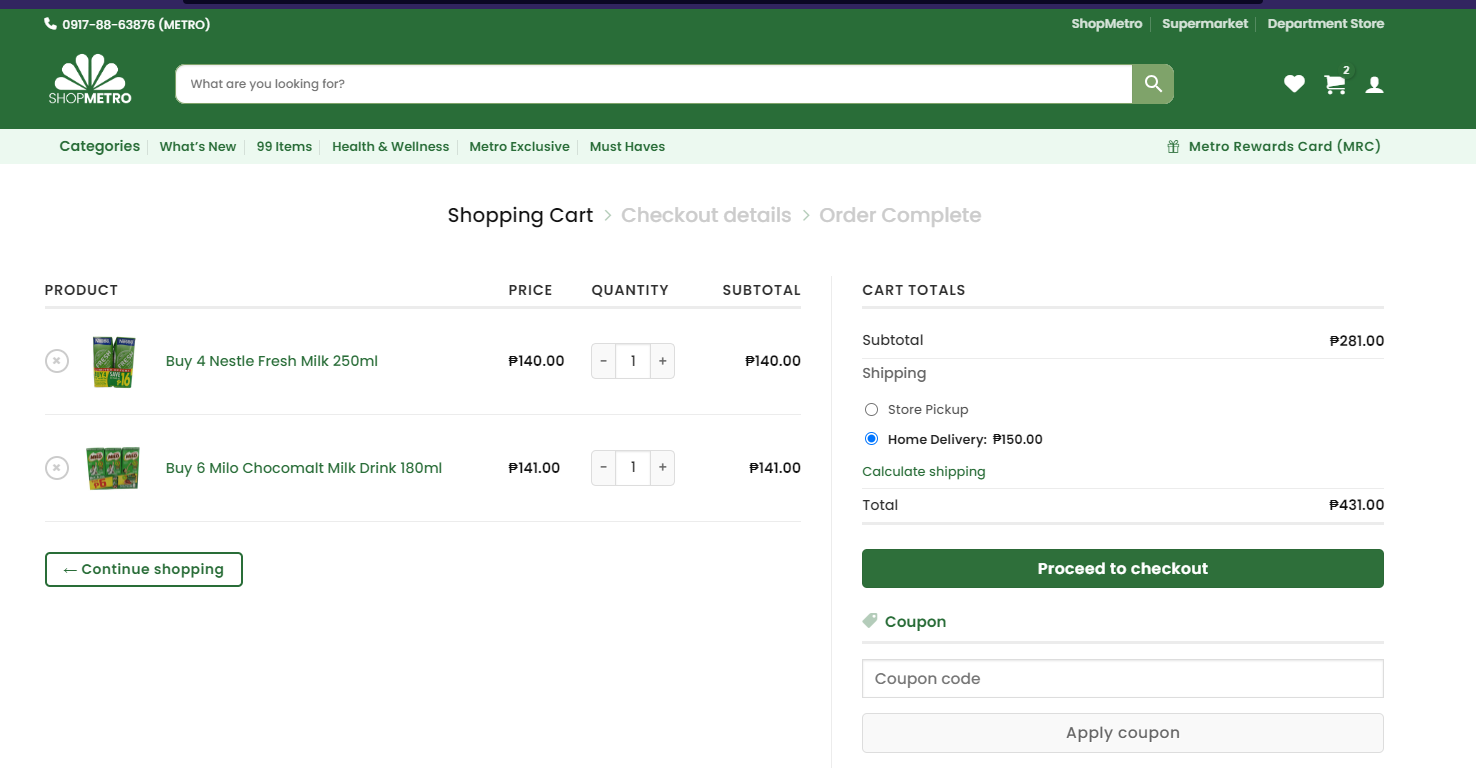The height and width of the screenshot is (784, 1476).
Task: Open the wishlist heart icon
Action: (1294, 84)
